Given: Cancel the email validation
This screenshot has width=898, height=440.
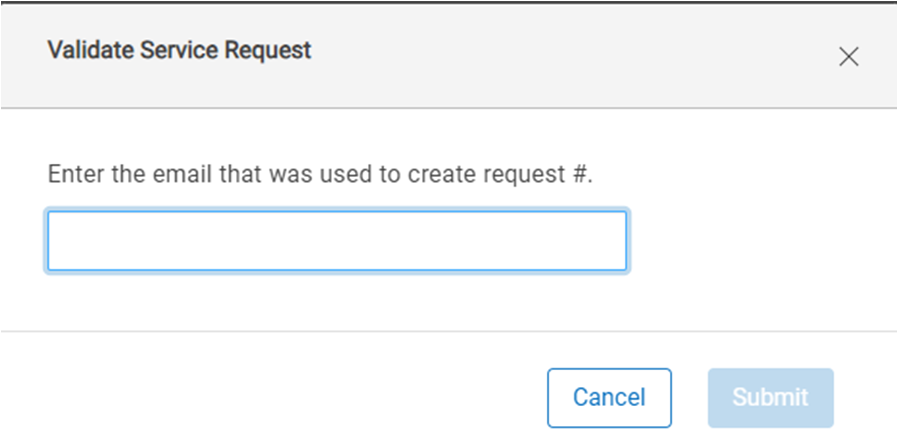Looking at the screenshot, I should [609, 397].
